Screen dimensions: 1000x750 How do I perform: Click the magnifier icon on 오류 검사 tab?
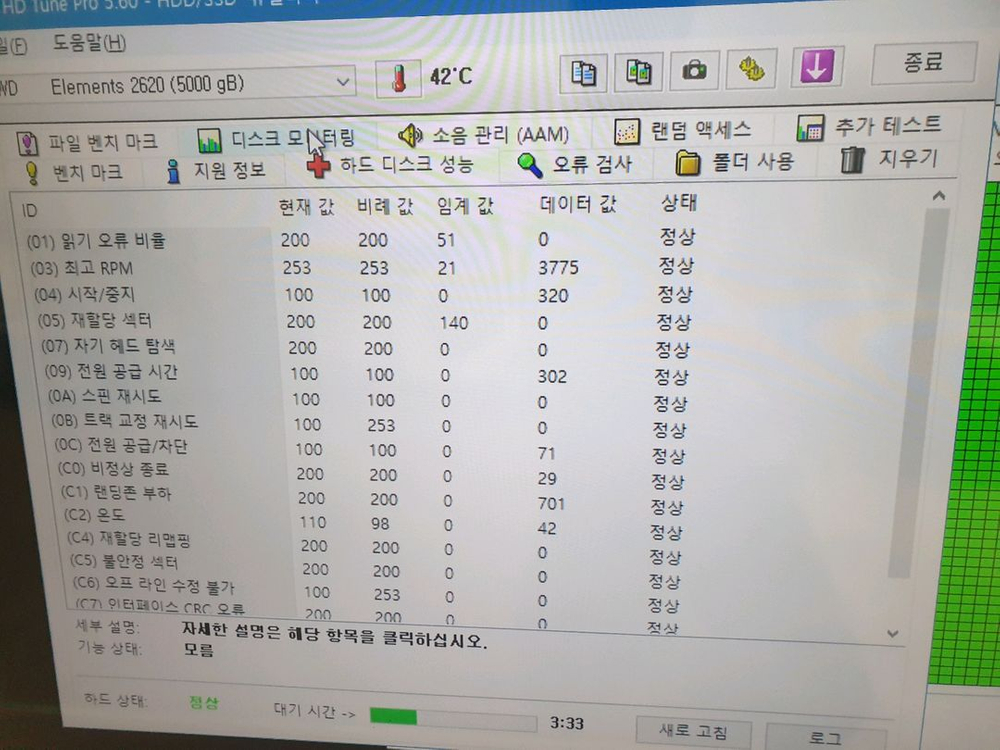coord(530,162)
